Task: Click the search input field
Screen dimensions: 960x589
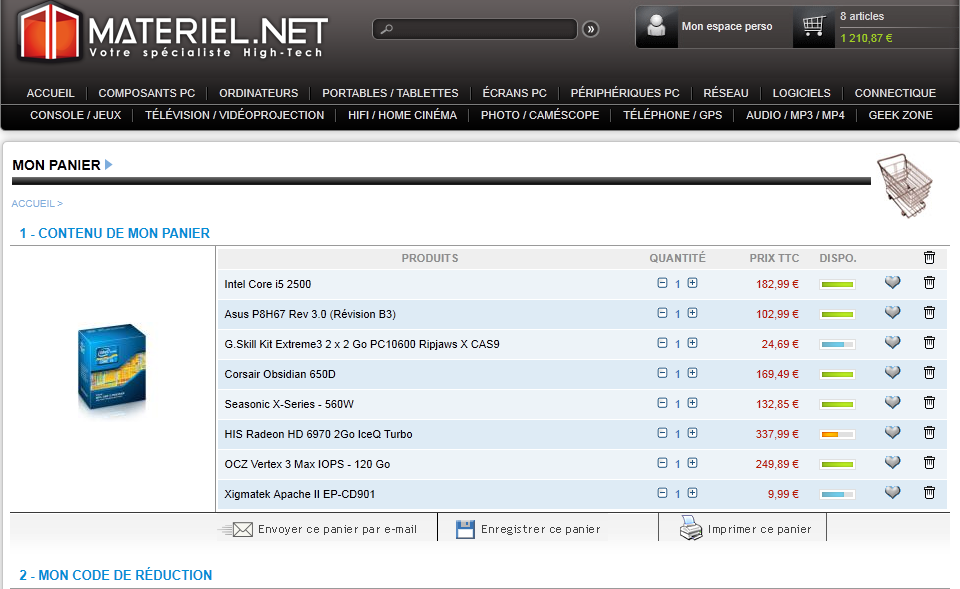Action: coord(480,30)
